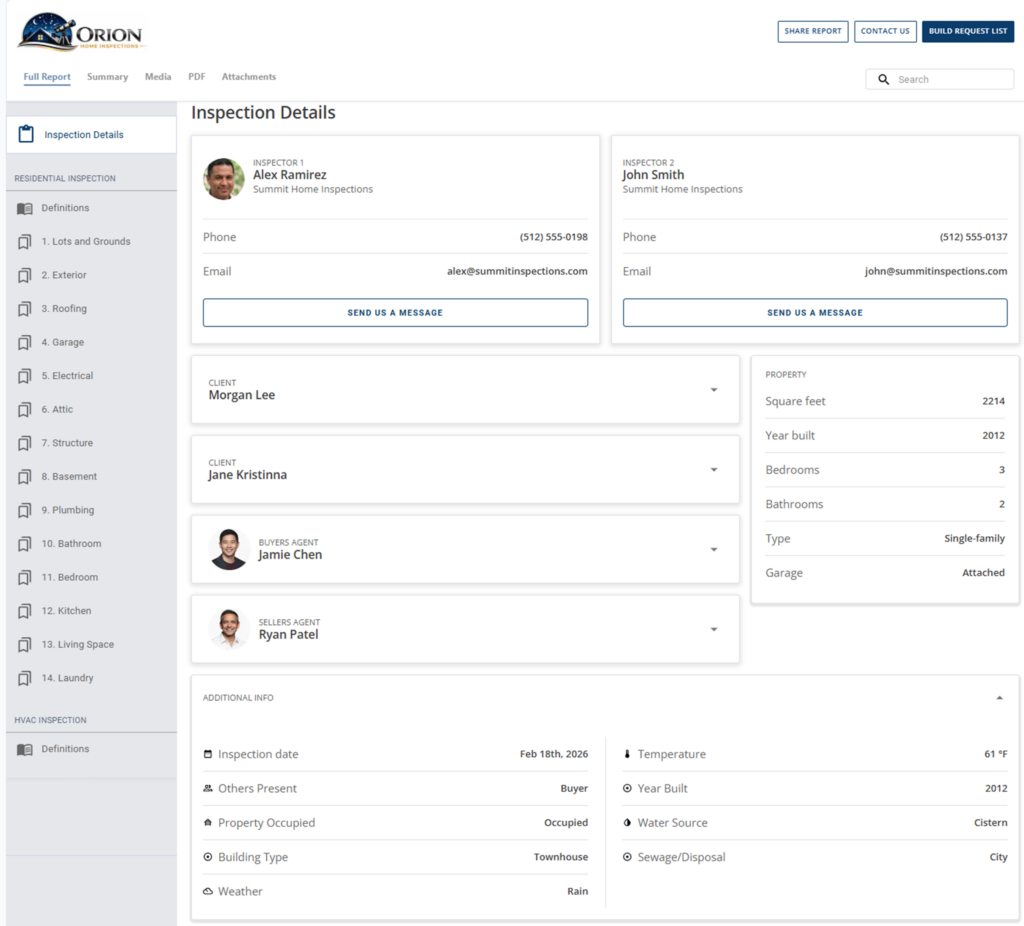Click the Definitions book icon under Residential Inspection
Viewport: 1024px width, 926px height.
[23, 207]
